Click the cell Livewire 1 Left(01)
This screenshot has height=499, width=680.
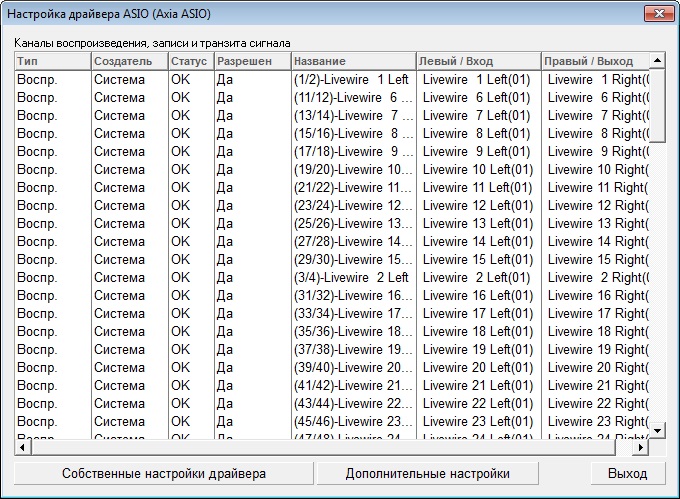click(x=477, y=79)
